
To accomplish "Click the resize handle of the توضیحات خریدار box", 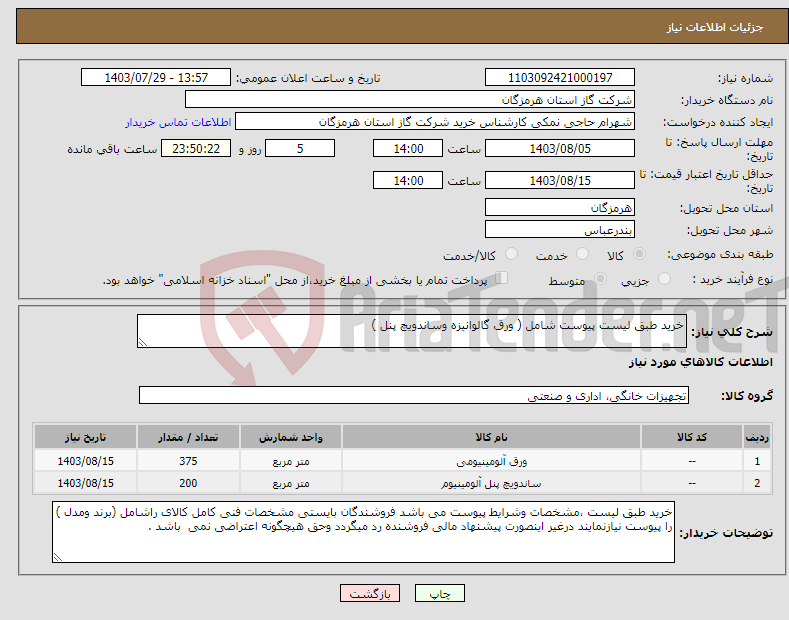I will (x=58, y=557).
